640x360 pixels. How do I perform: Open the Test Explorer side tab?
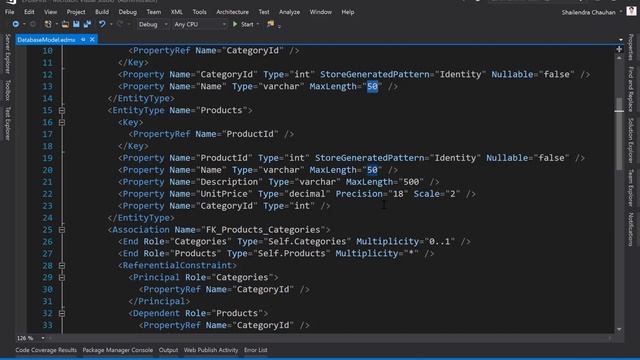7,124
